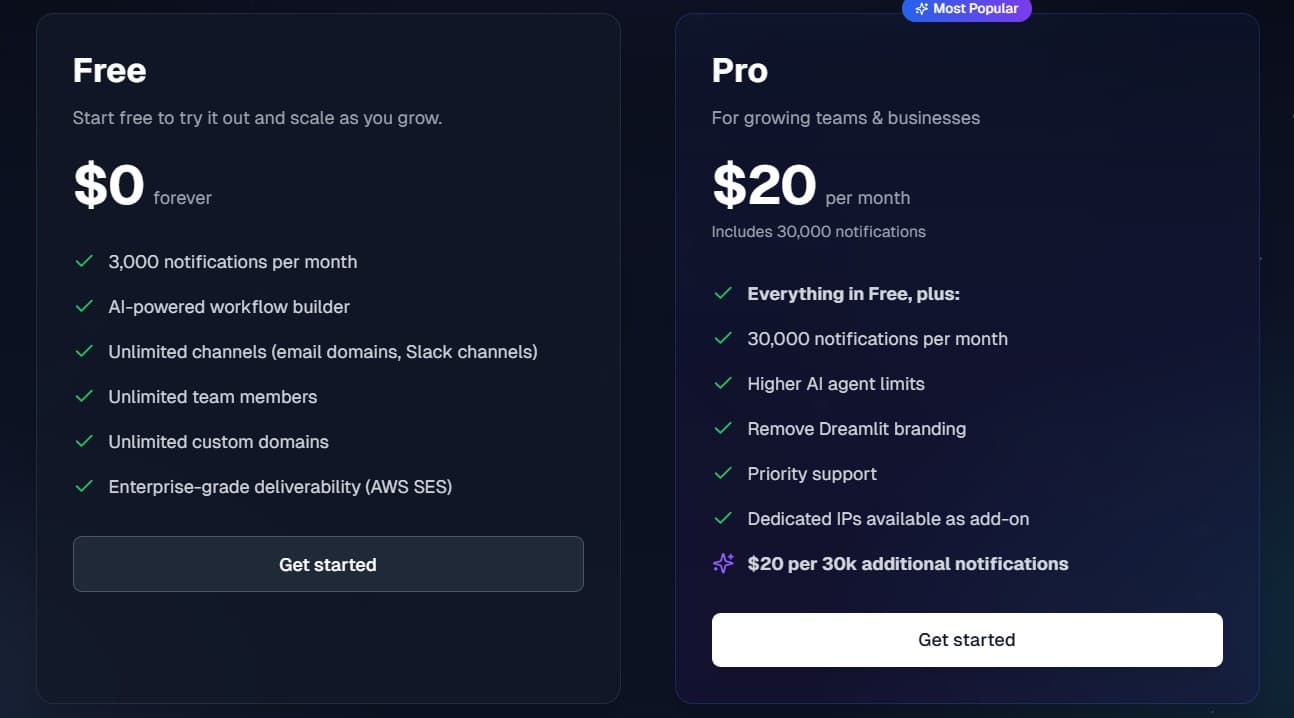Select the checkmark beside Unlimited channels feature
Screen dimensions: 1294x718
(85, 351)
